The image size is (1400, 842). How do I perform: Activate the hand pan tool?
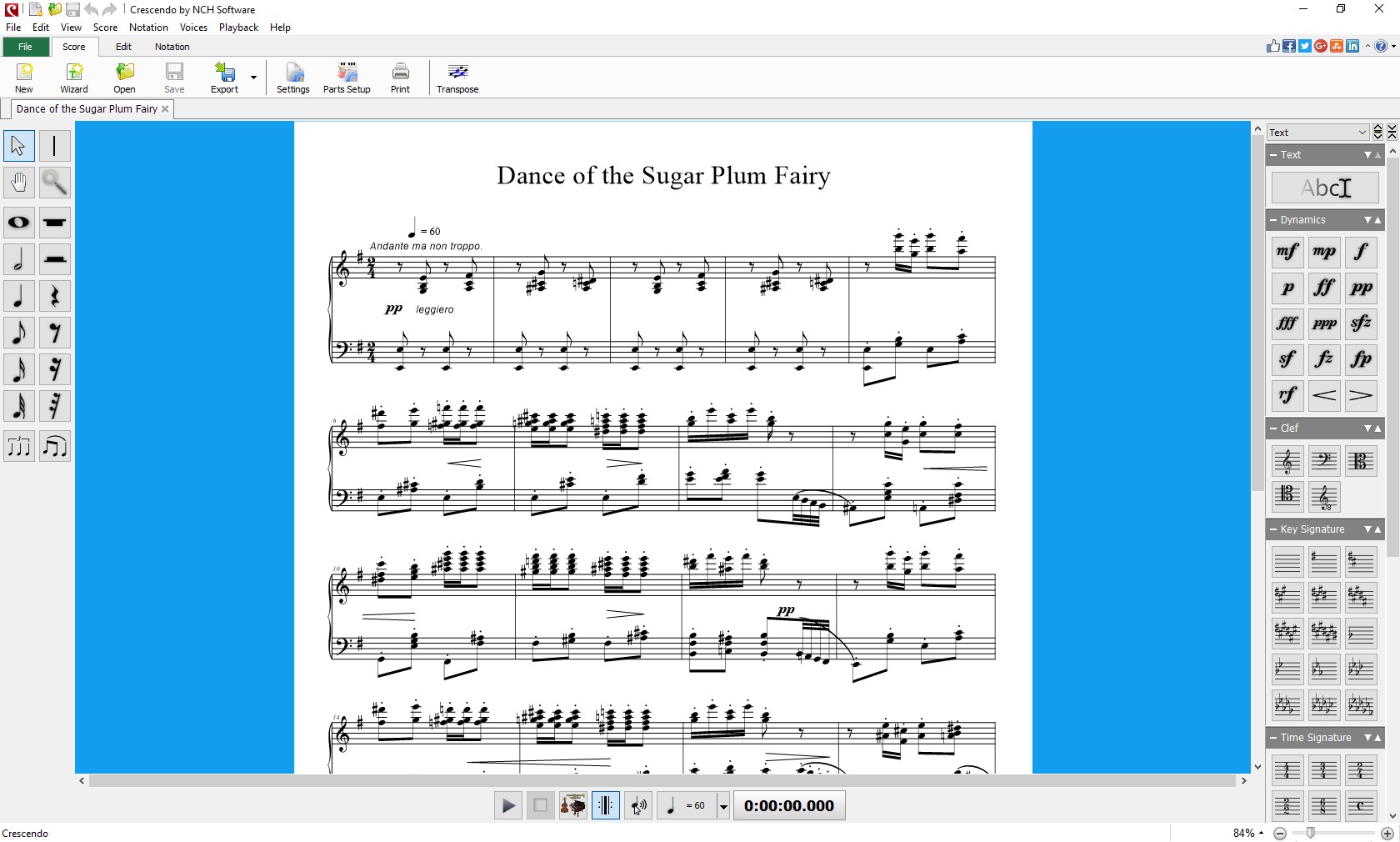18,183
